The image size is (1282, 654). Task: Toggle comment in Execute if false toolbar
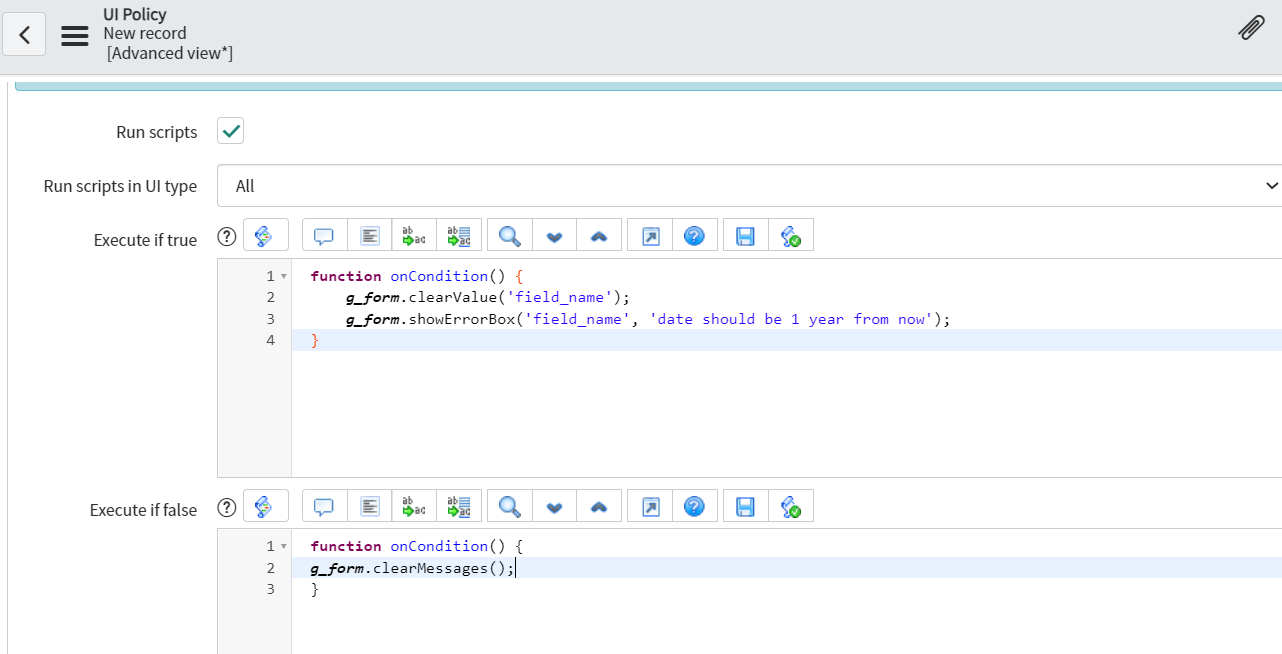(x=324, y=506)
